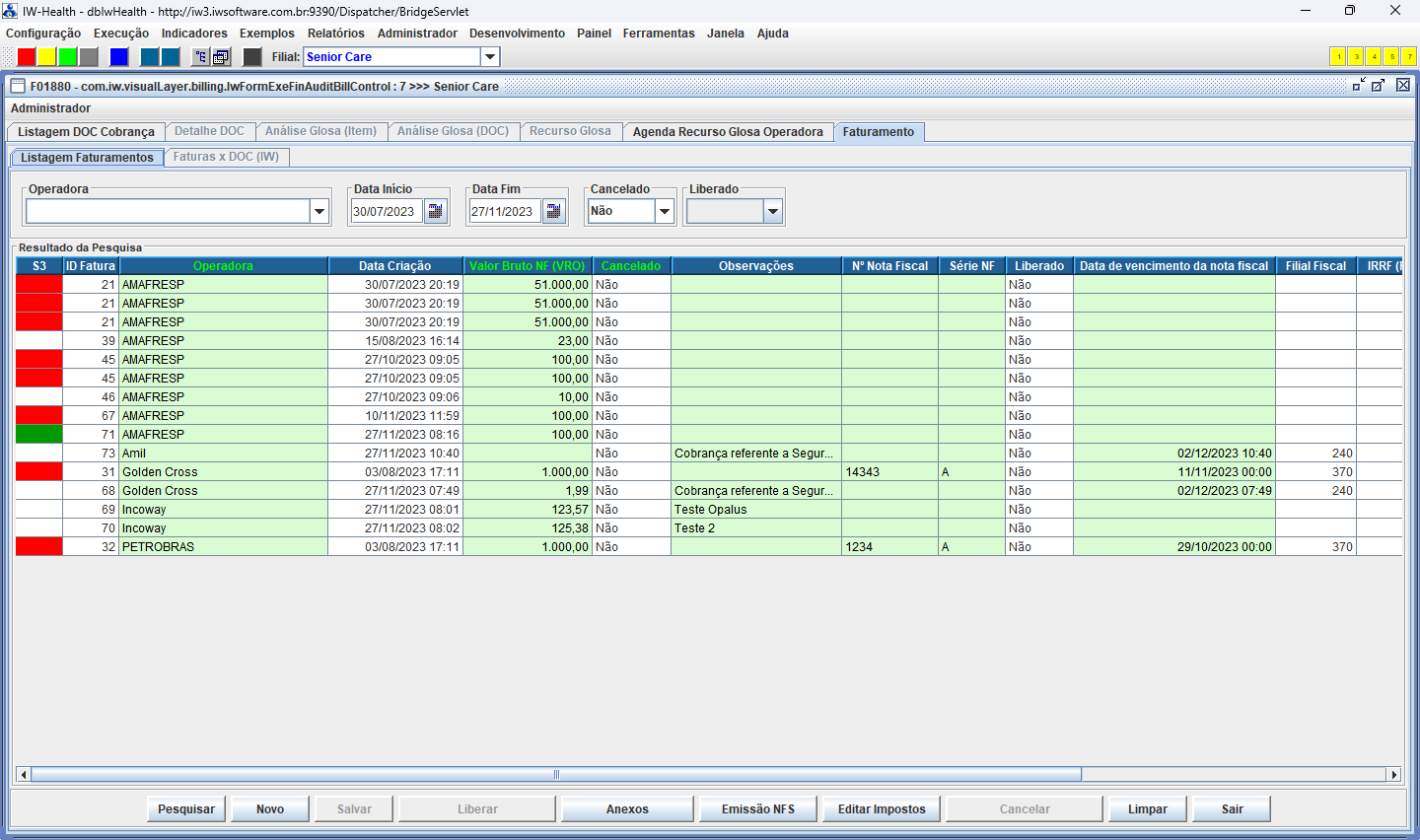Click the yellow square toolbar icon
The image size is (1420, 840).
pos(46,57)
